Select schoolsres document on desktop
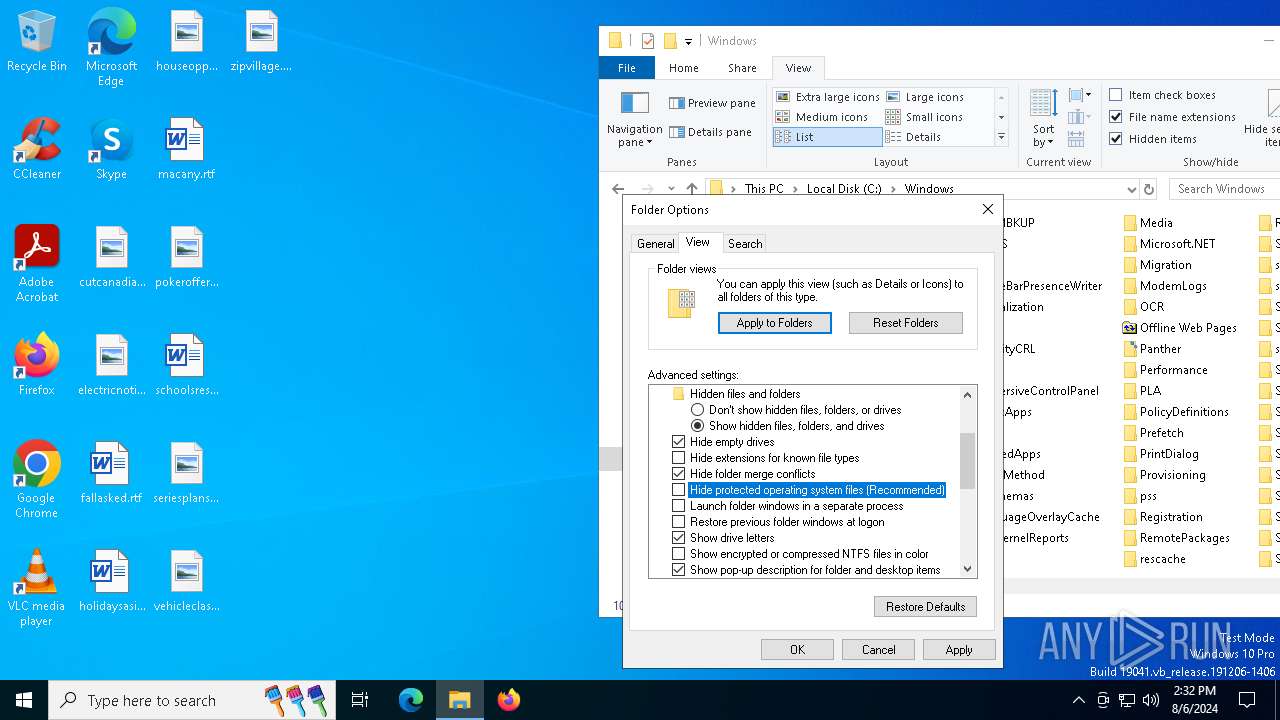The image size is (1280, 720). pyautogui.click(x=186, y=364)
